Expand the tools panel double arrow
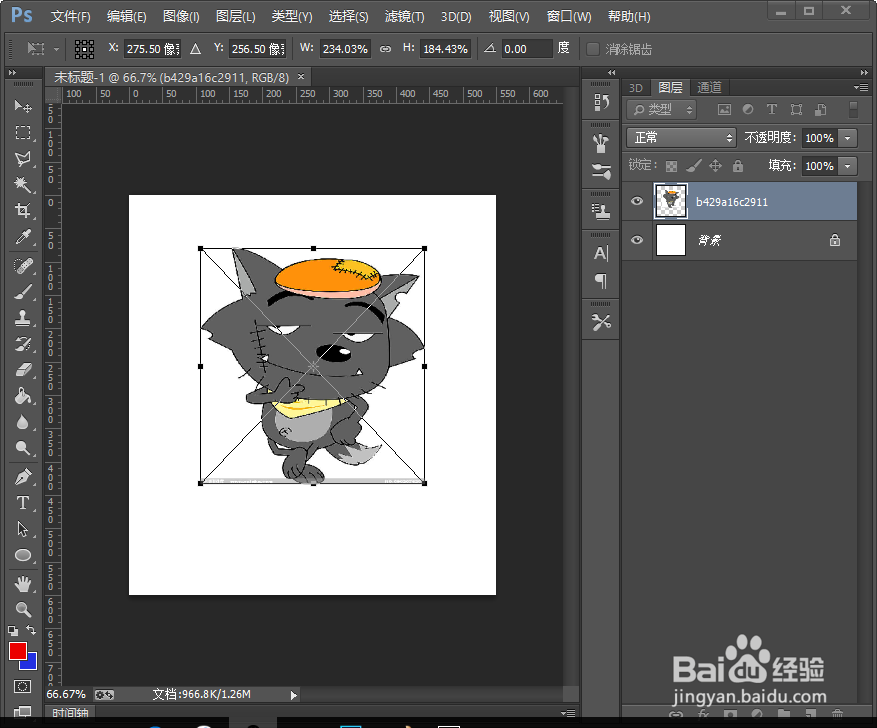The height and width of the screenshot is (728, 877). click(x=12, y=73)
